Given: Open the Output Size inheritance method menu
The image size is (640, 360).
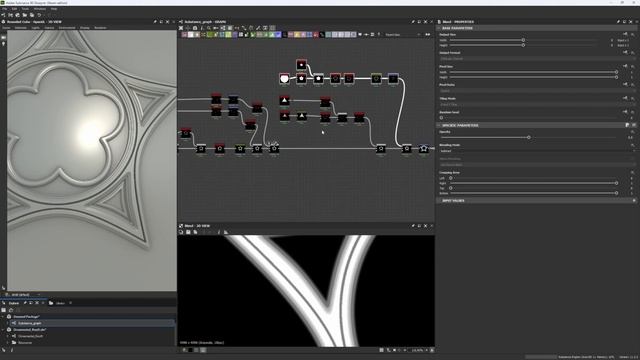Looking at the screenshot, I should (x=625, y=34).
